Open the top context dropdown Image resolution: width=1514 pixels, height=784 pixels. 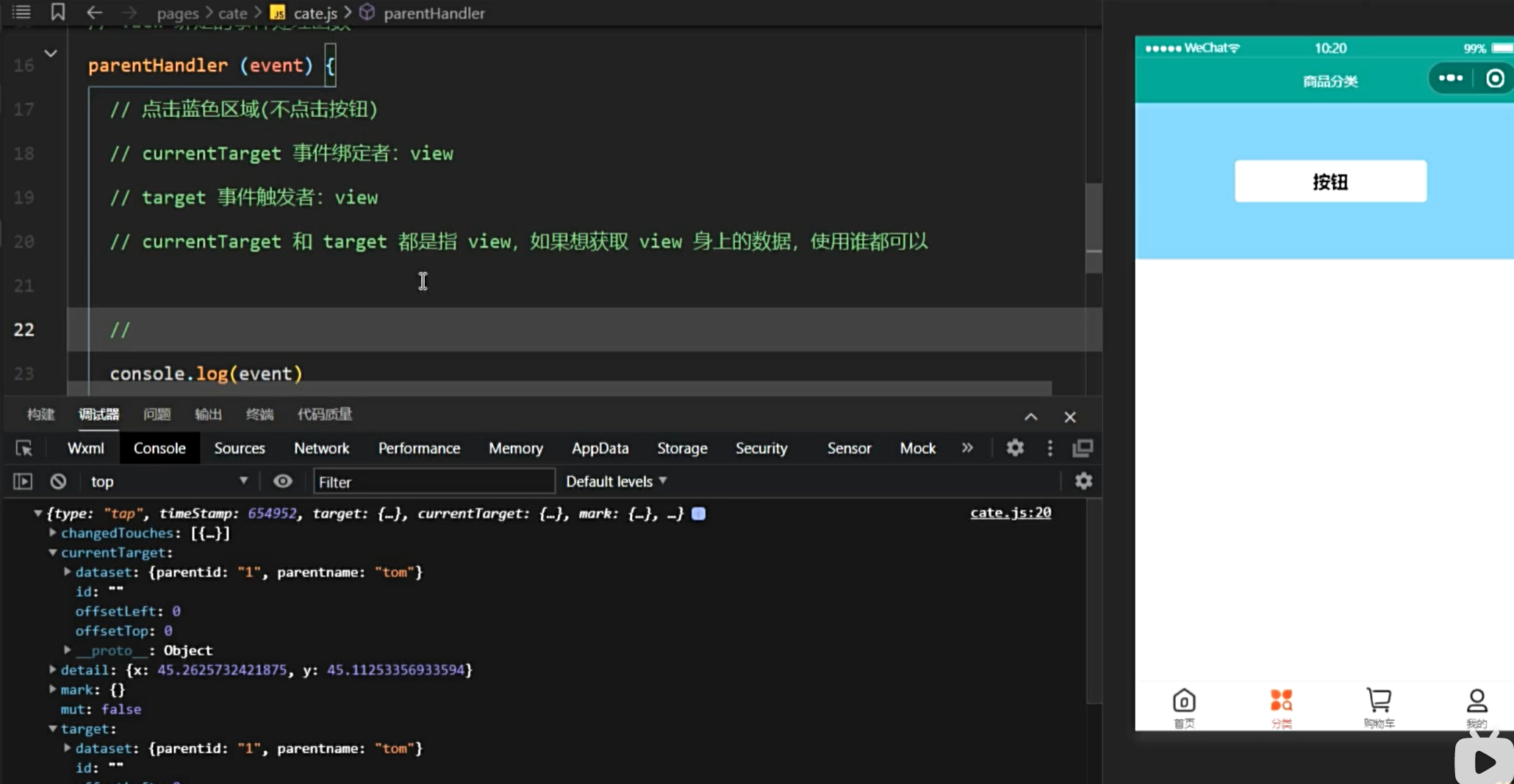coord(168,481)
